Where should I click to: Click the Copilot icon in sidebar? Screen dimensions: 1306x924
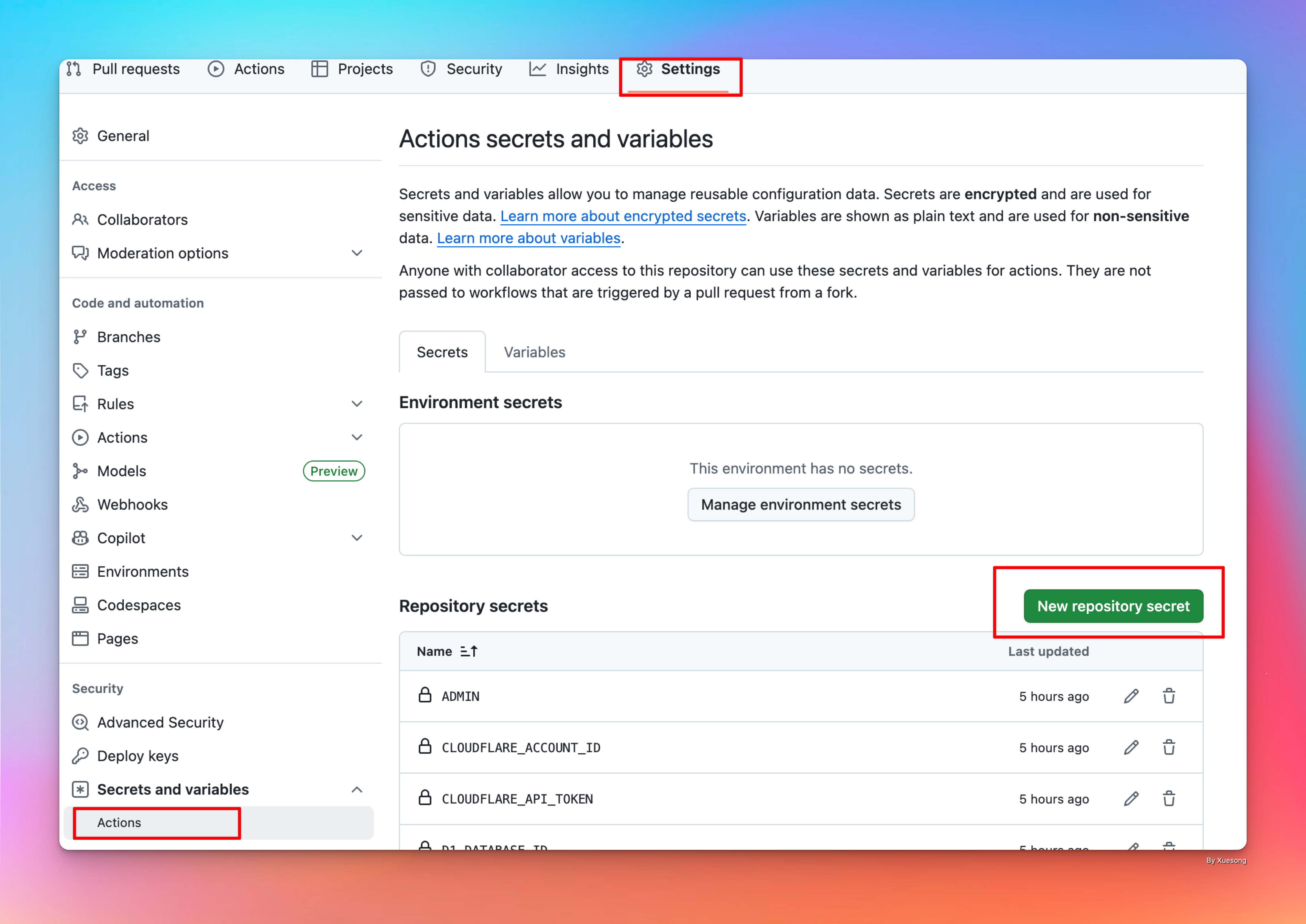pos(80,538)
